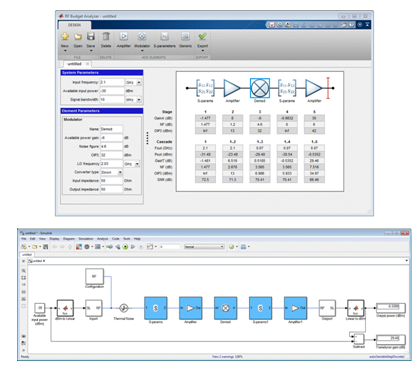
Task: Open the LO frequency unit dropdown
Action: 132,164
